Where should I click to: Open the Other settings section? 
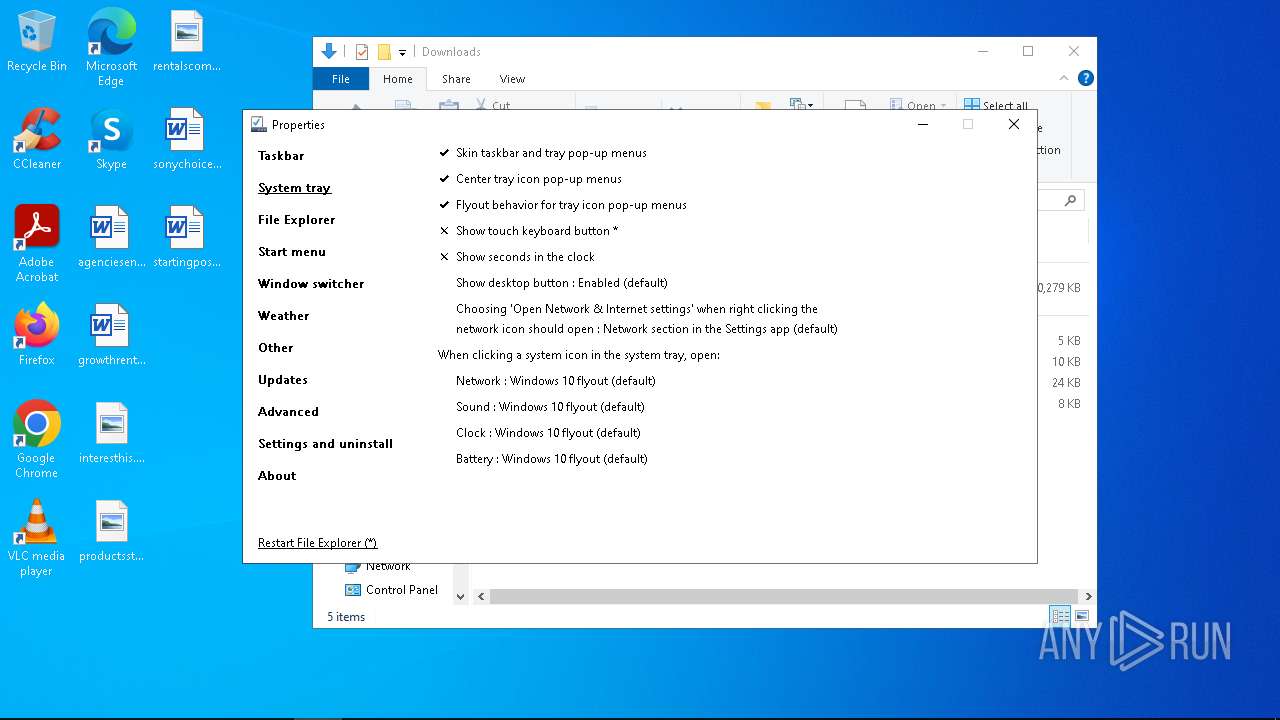pyautogui.click(x=276, y=348)
